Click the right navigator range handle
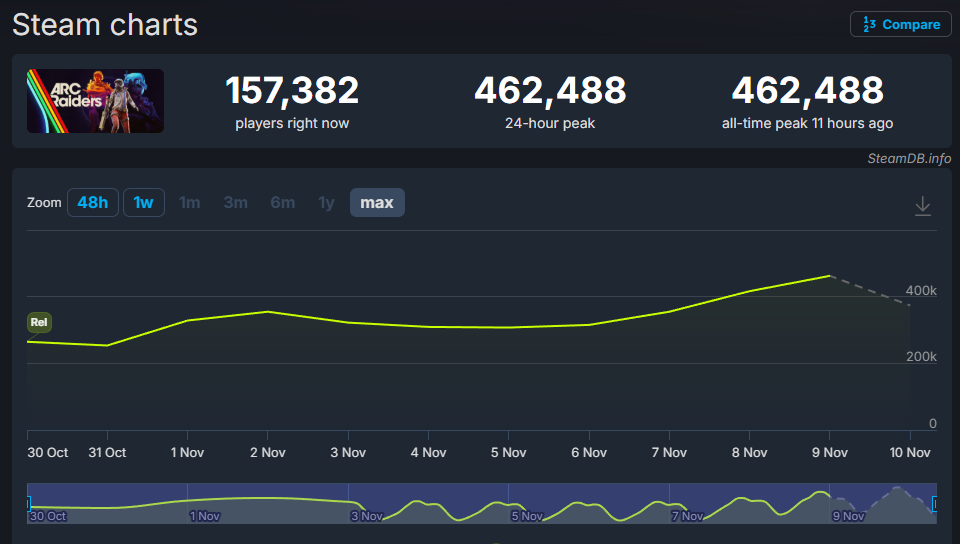960x544 pixels. [934, 504]
